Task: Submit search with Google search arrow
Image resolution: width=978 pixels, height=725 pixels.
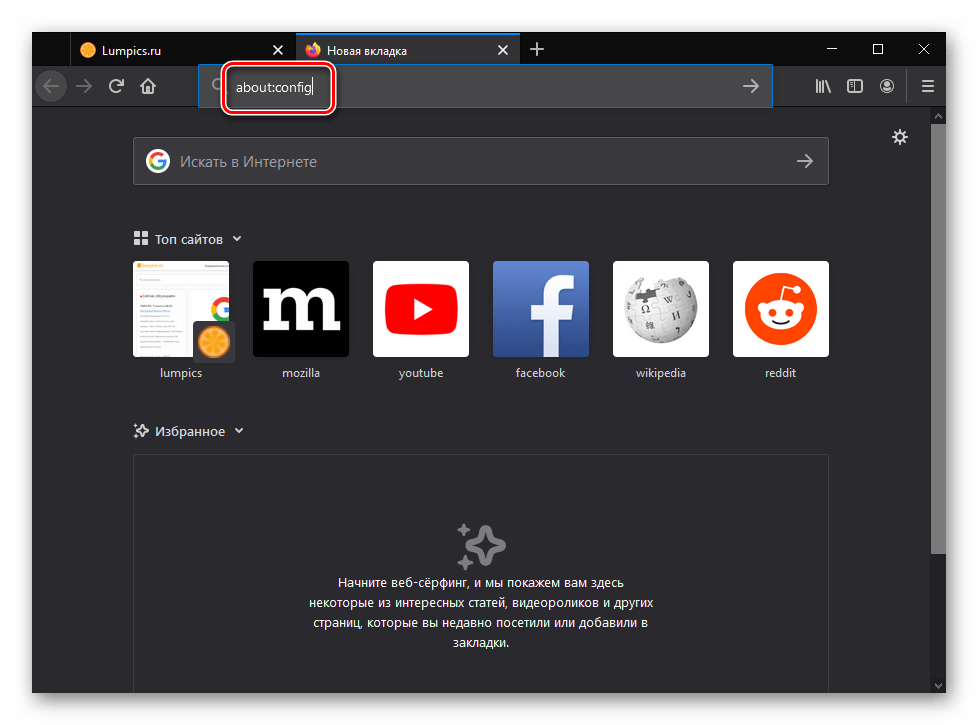Action: point(804,161)
